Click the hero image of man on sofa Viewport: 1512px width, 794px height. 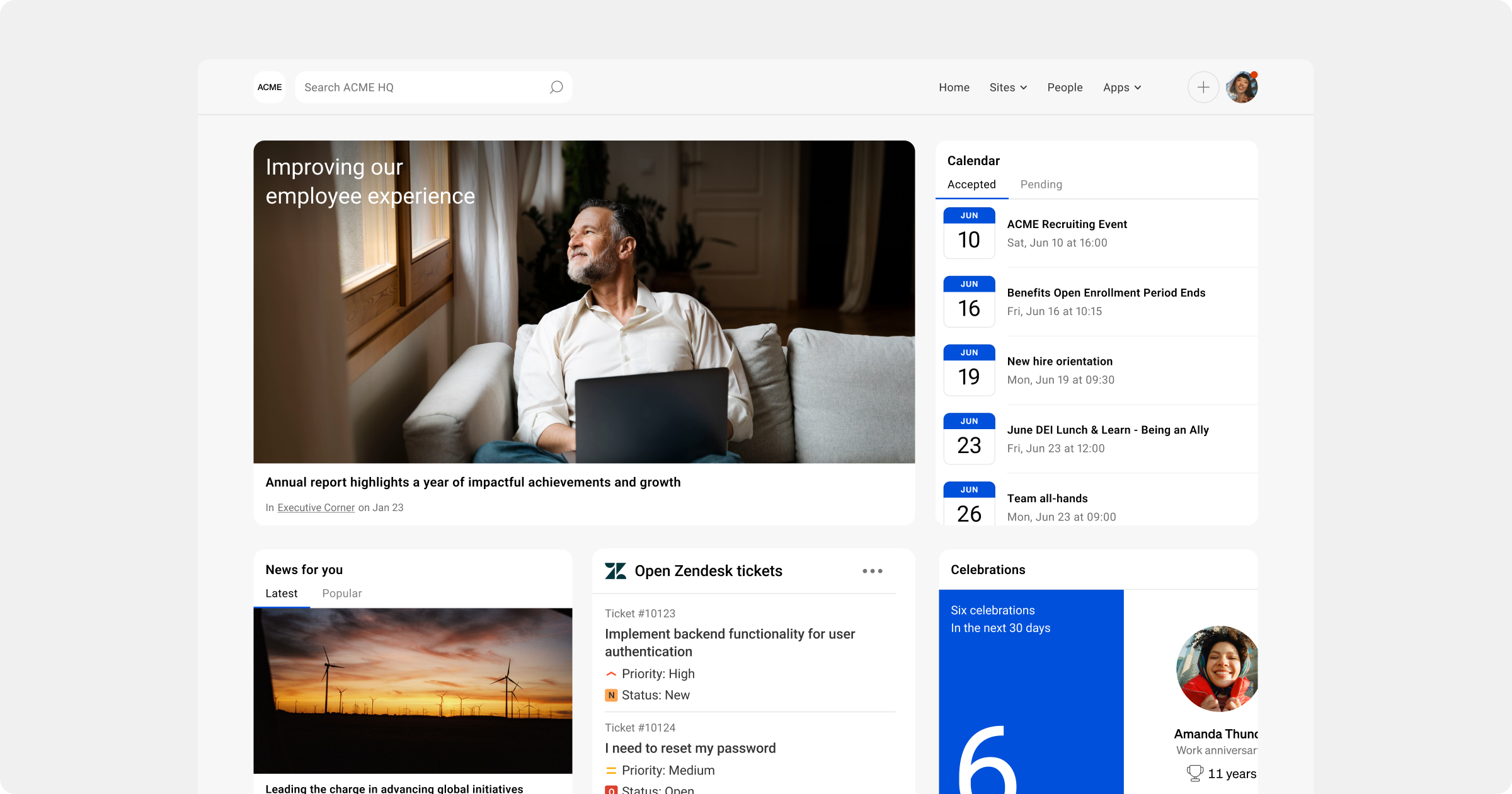pyautogui.click(x=584, y=302)
